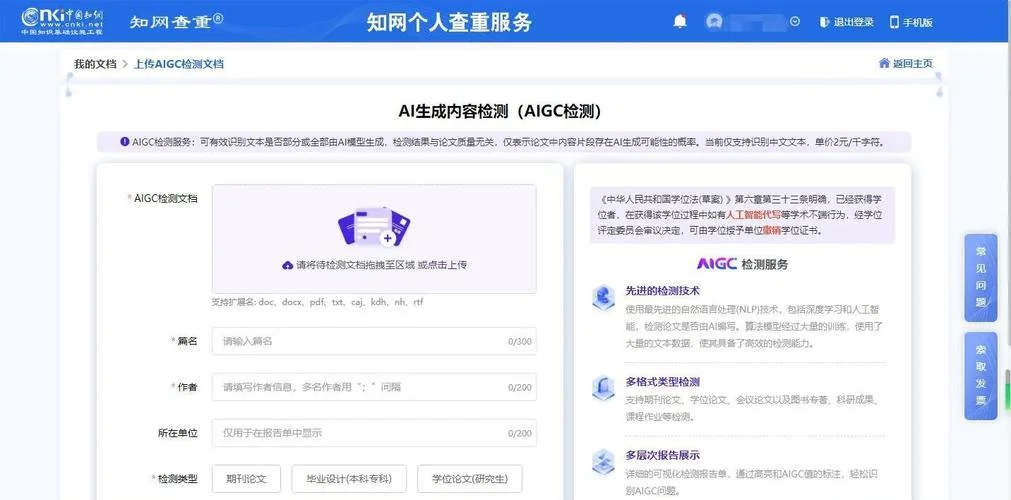Click the 多层次报告展示 feature icon
The height and width of the screenshot is (500, 1011).
(603, 461)
